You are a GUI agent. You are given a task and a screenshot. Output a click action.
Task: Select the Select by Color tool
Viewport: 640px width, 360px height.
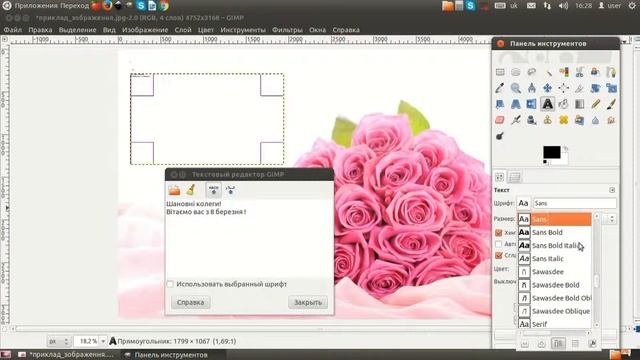click(x=564, y=72)
